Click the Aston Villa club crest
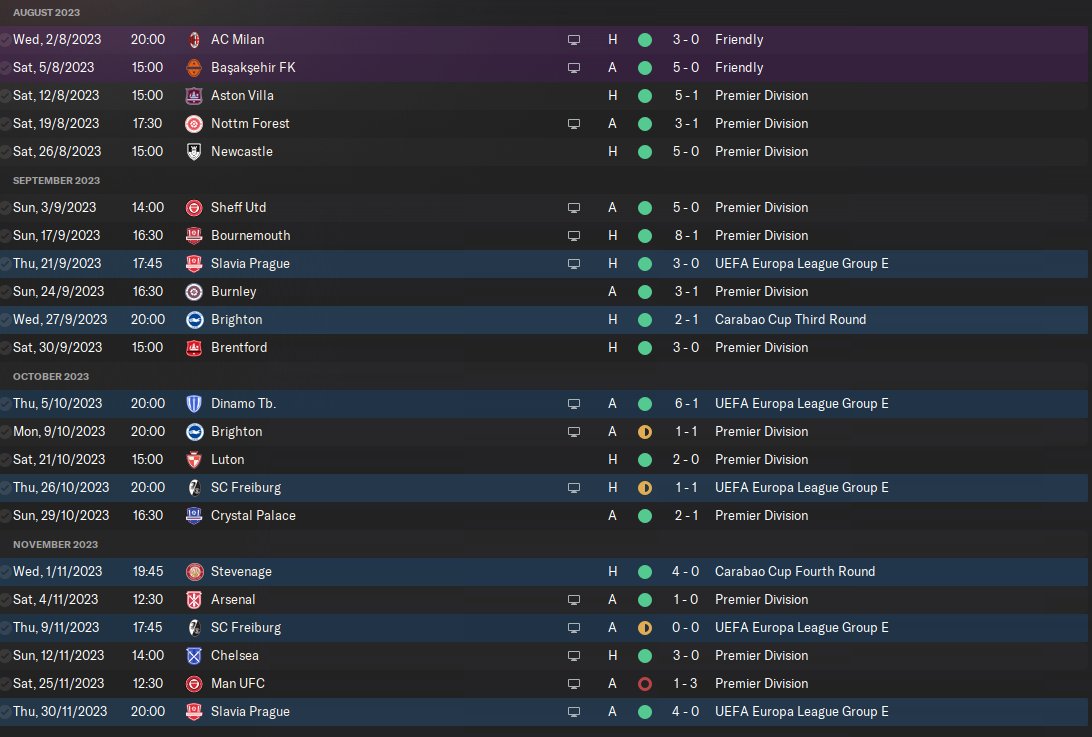The image size is (1092, 737). coord(194,95)
